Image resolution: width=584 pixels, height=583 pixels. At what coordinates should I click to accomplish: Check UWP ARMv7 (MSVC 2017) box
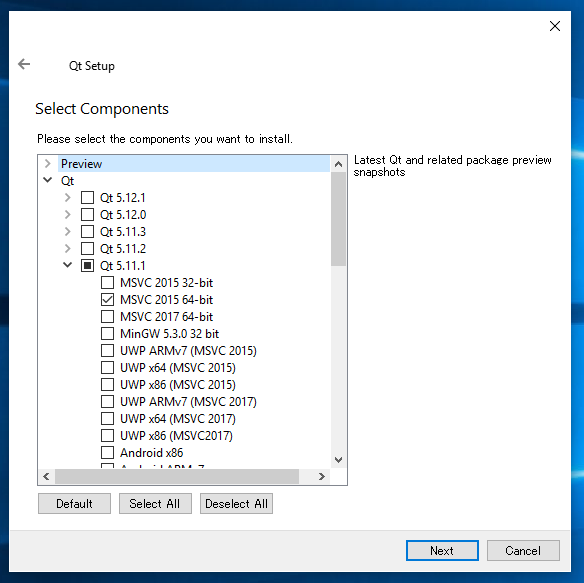coord(107,402)
